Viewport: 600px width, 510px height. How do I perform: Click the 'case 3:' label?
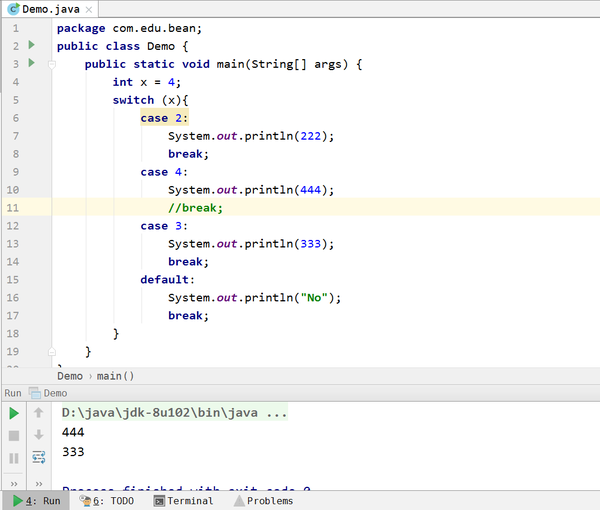164,226
